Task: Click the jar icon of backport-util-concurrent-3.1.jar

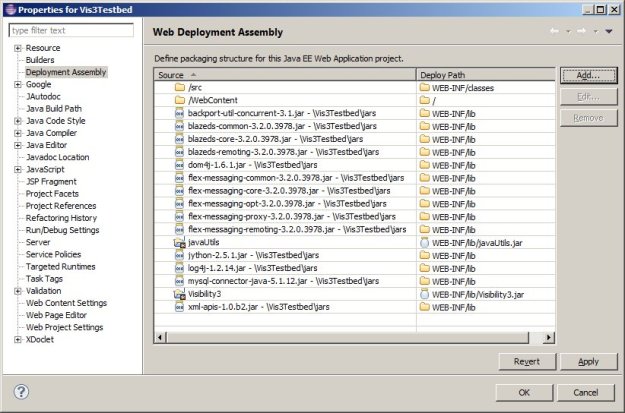Action: click(x=179, y=113)
